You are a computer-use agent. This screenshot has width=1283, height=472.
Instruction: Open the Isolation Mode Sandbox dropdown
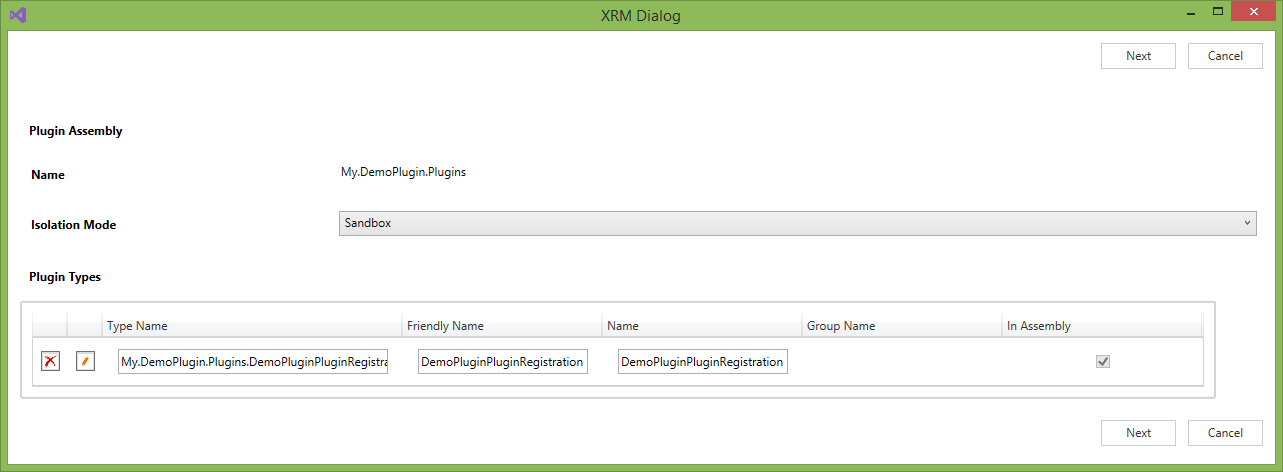pyautogui.click(x=797, y=223)
